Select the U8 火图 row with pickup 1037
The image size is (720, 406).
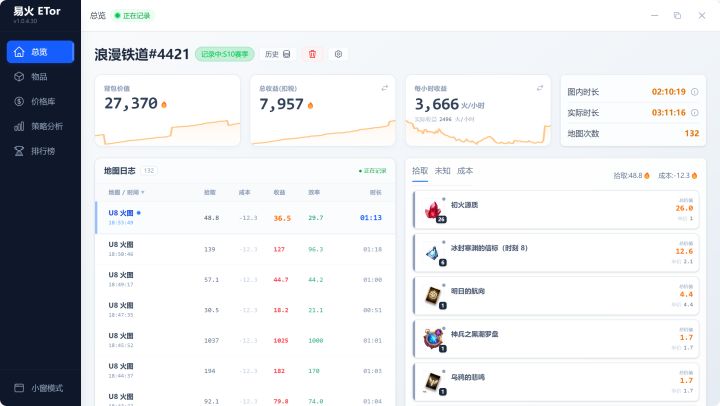tap(245, 340)
